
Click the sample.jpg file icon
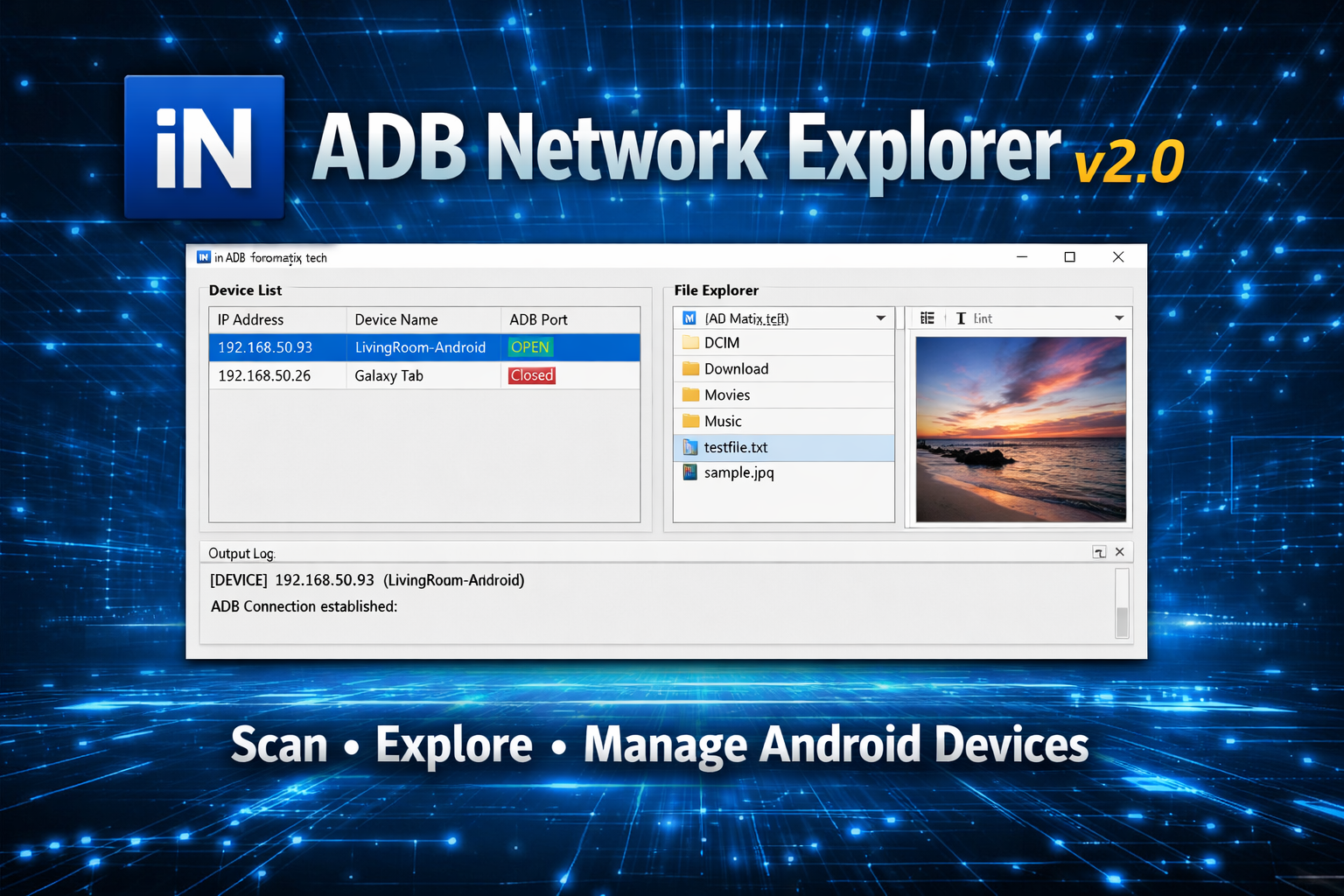pyautogui.click(x=689, y=472)
